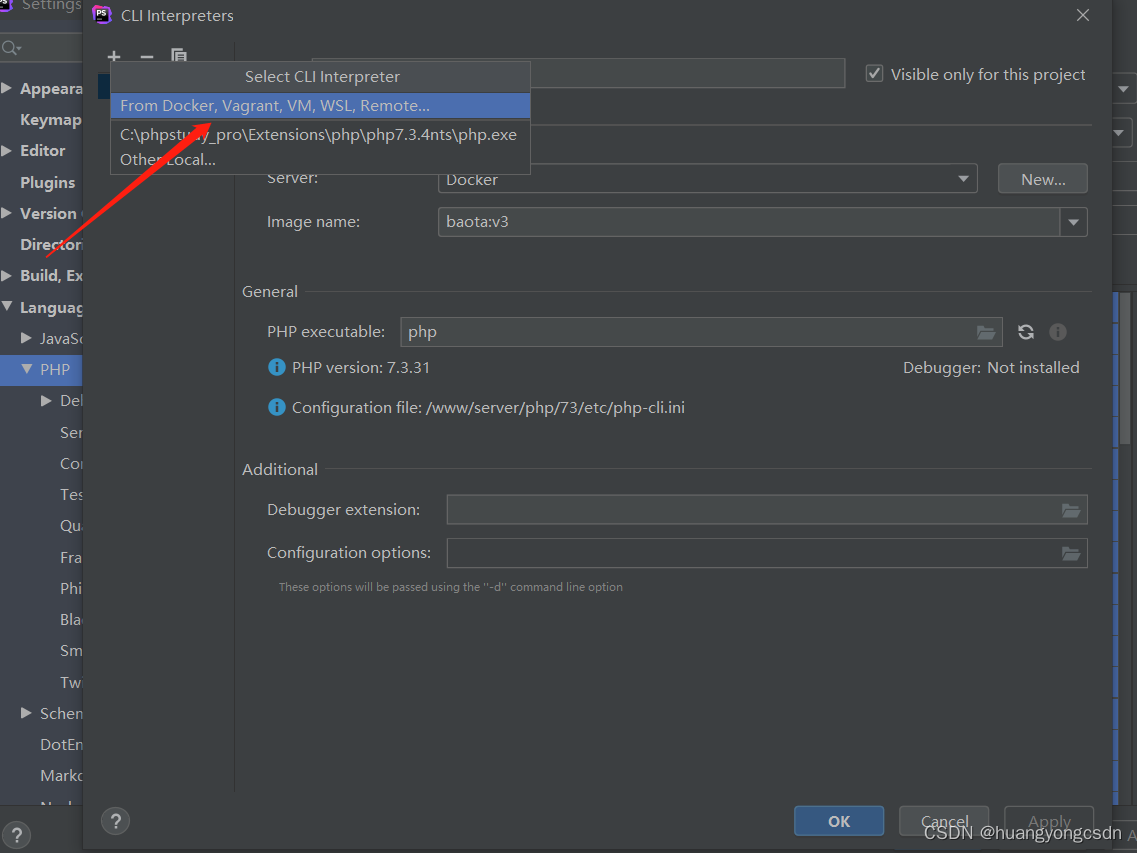Click the interpreter Name field at top

pos(687,73)
